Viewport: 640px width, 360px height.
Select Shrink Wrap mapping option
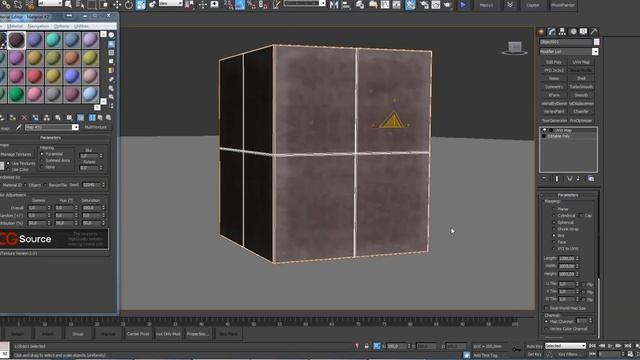click(554, 229)
